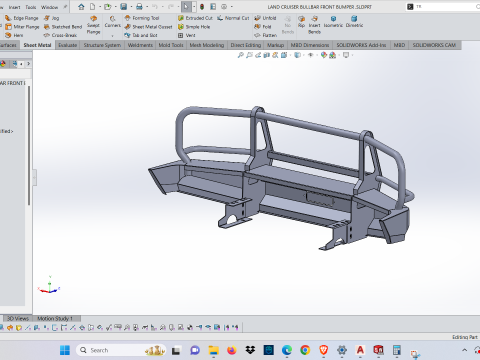Click the Select cursor tool
Screen dimensions: 480x360
click(186, 7)
